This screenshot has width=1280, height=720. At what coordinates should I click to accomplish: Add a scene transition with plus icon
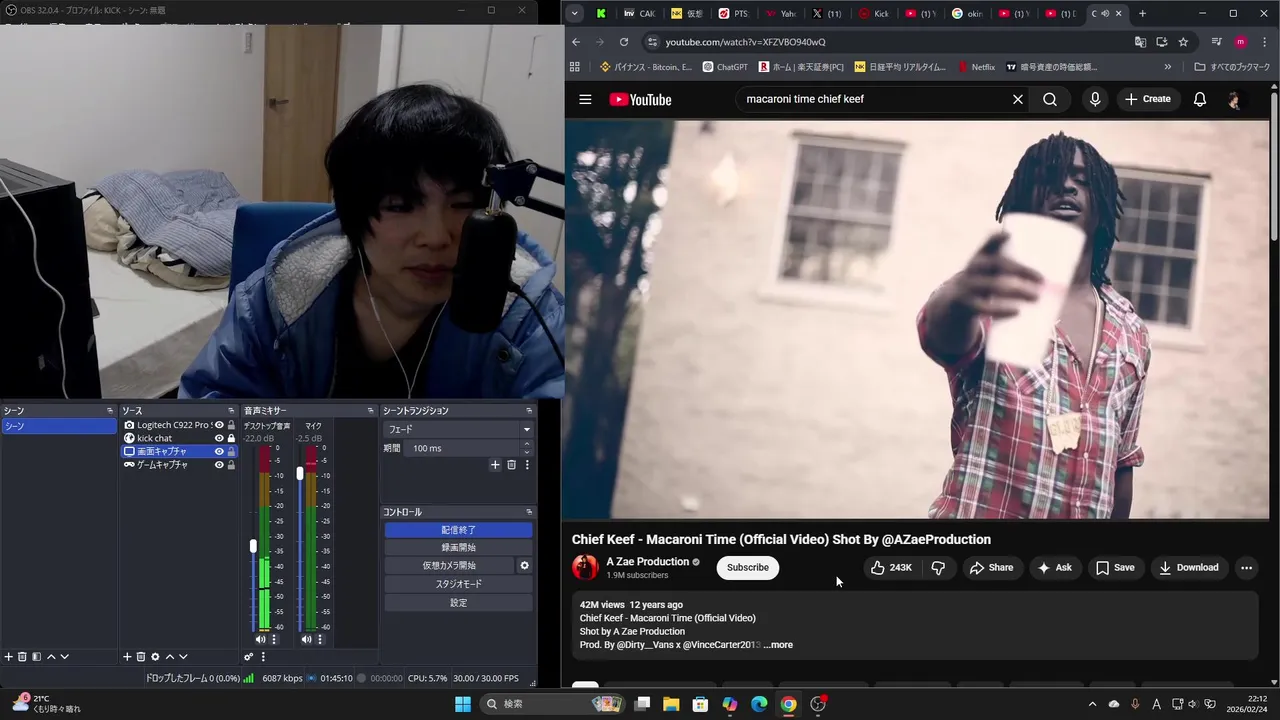tap(495, 465)
